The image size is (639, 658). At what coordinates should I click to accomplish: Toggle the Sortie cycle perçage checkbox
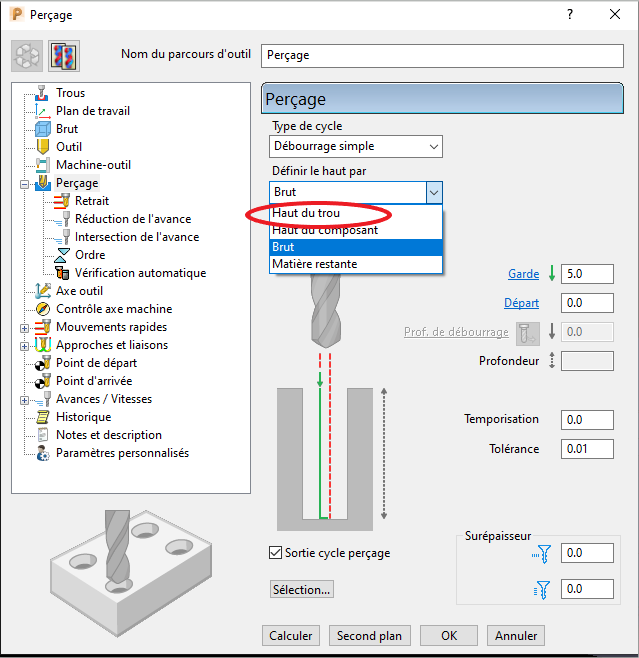point(276,553)
